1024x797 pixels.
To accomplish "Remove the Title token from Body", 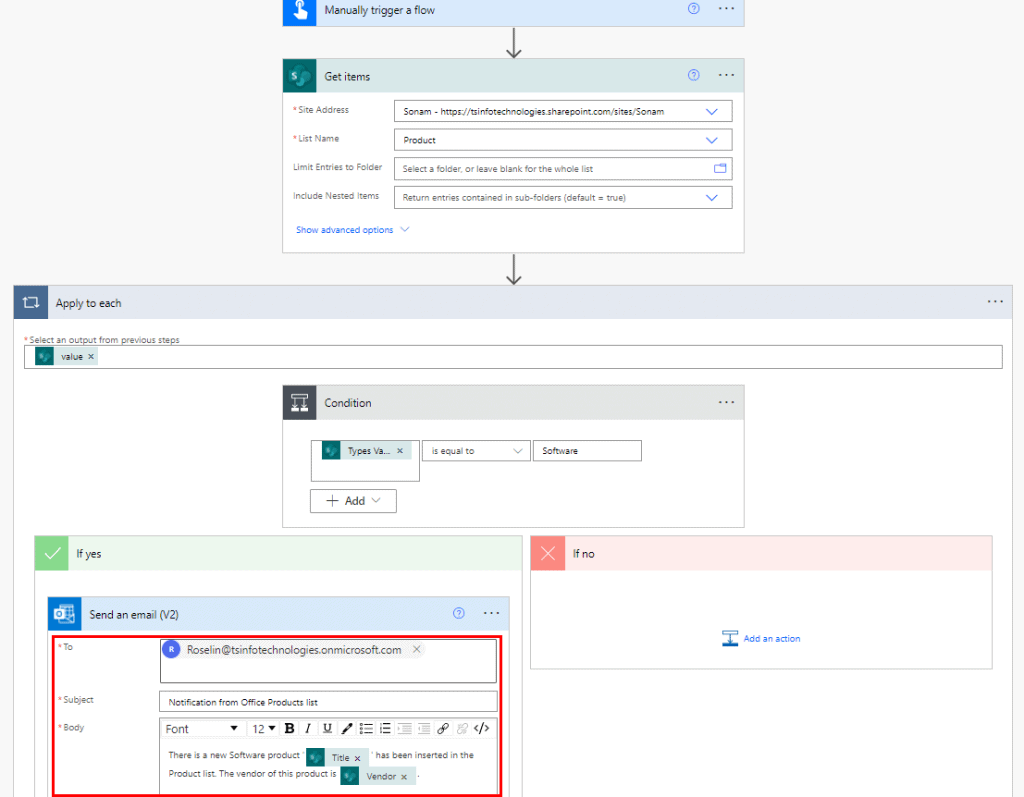I will click(x=358, y=758).
